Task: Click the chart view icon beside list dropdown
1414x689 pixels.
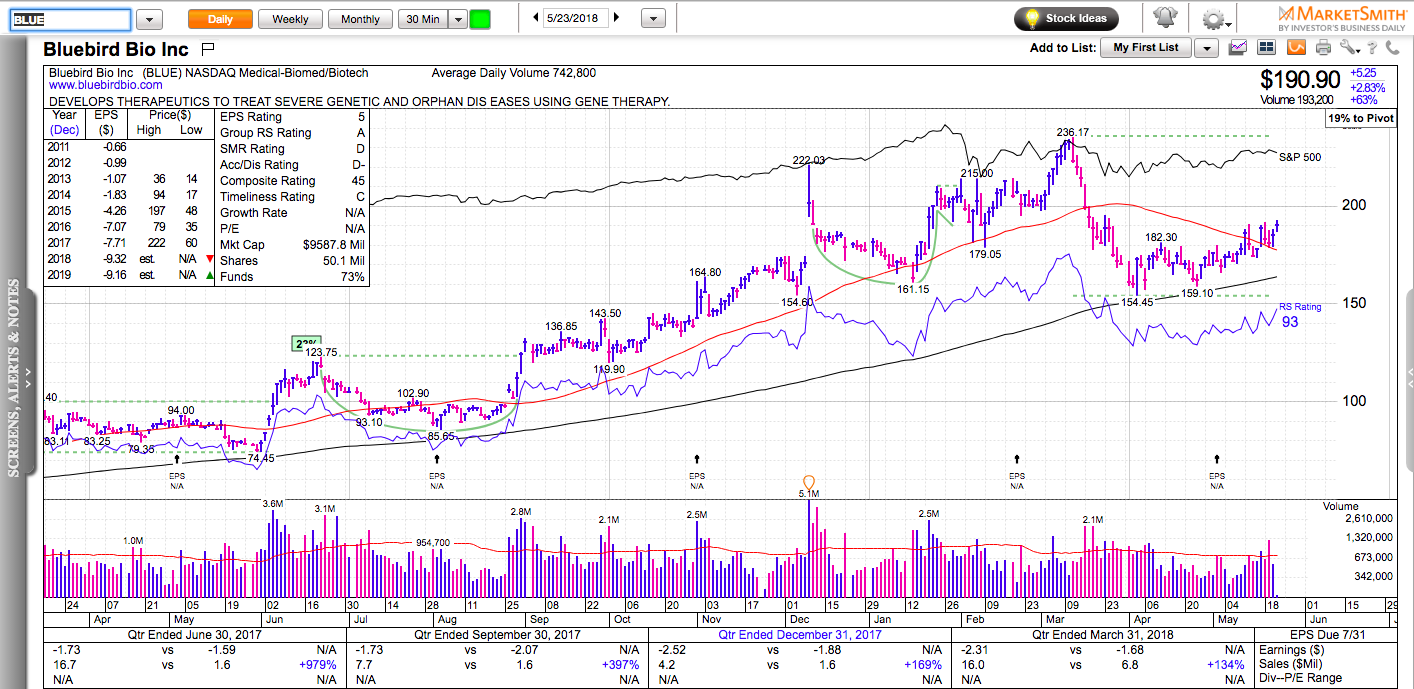Action: [x=1238, y=47]
